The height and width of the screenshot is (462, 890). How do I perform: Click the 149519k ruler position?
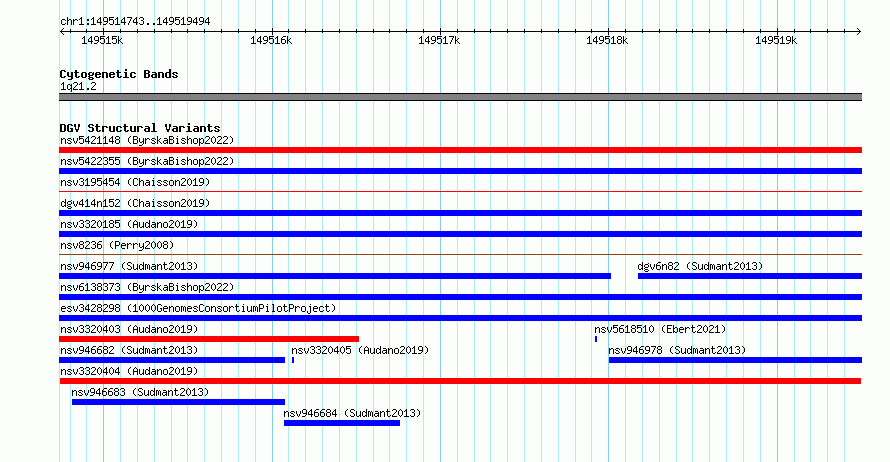coord(776,40)
